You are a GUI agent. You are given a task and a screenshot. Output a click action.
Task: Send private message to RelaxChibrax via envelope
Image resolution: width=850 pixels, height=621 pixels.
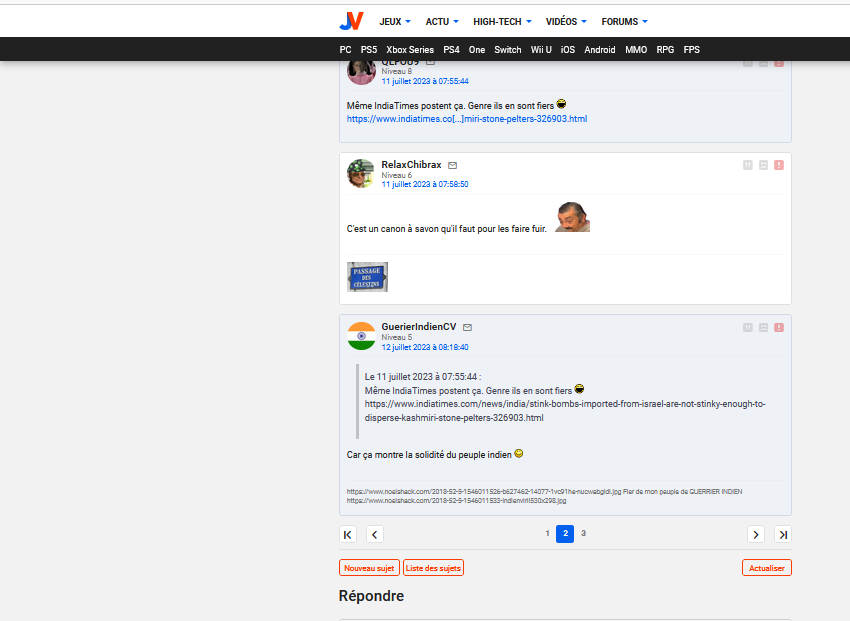(452, 165)
